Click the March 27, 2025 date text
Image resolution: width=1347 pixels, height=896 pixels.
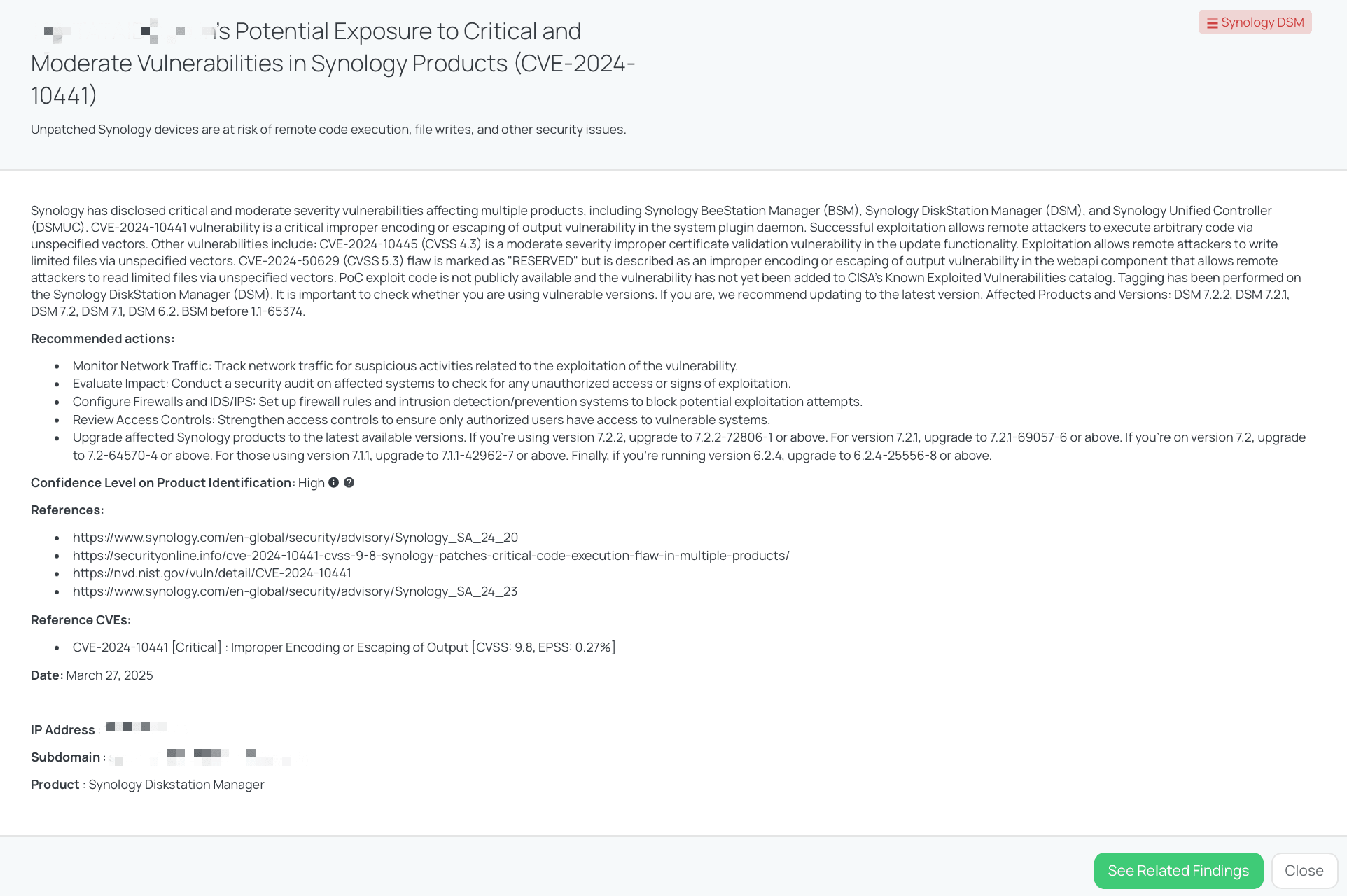[x=109, y=675]
